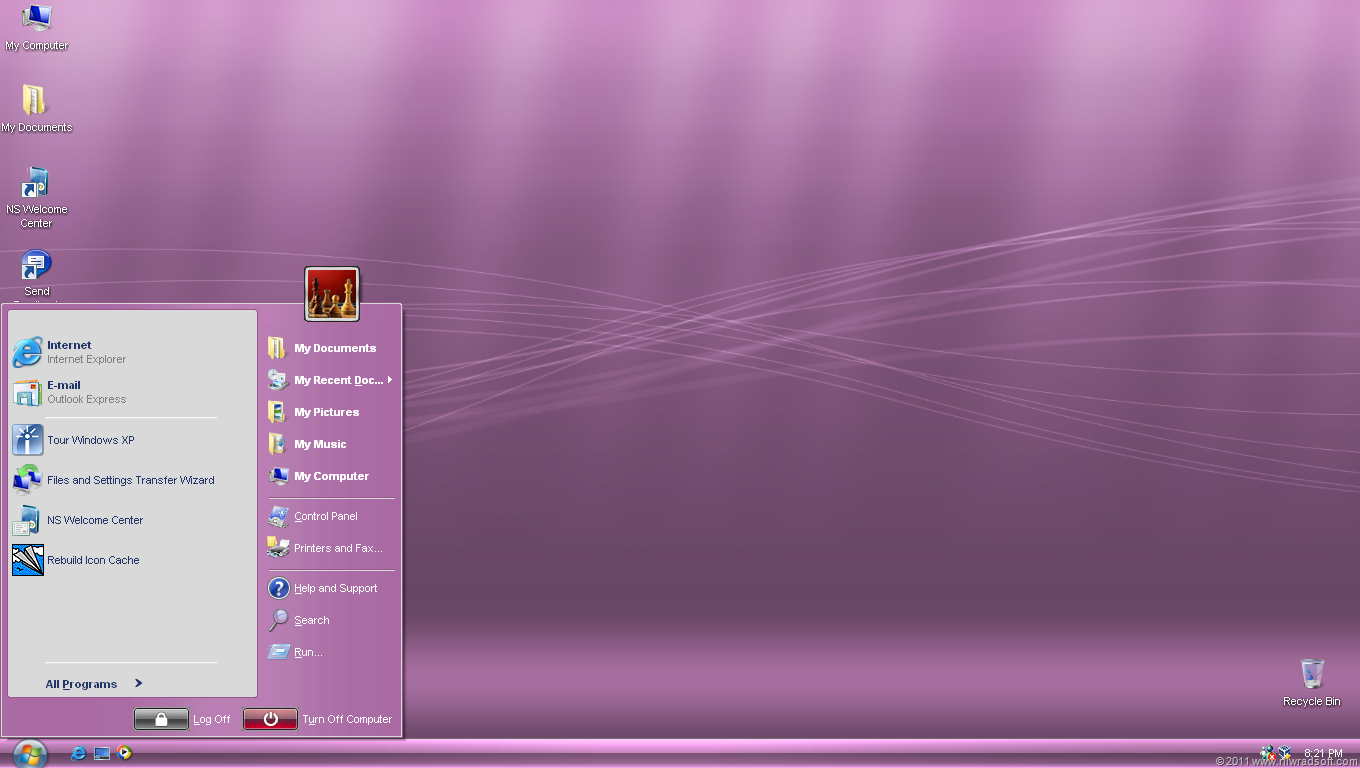Select My Documents desktop icon
The image size is (1360, 768).
click(x=36, y=109)
